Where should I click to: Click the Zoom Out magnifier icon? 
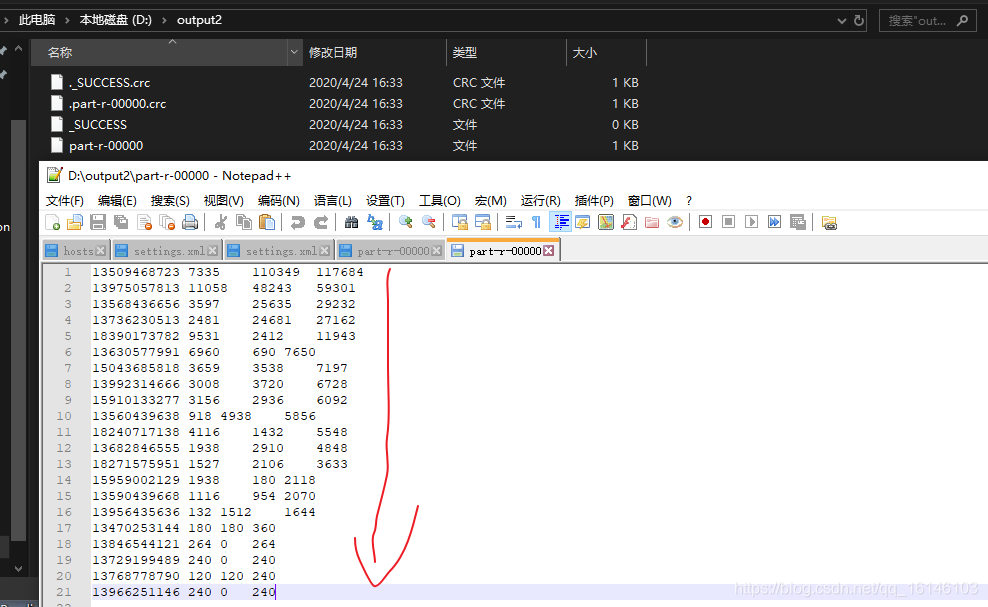click(x=428, y=222)
